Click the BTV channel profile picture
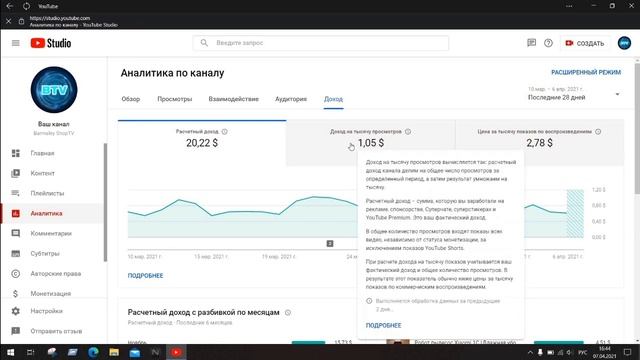The width and height of the screenshot is (640, 360). [x=54, y=90]
